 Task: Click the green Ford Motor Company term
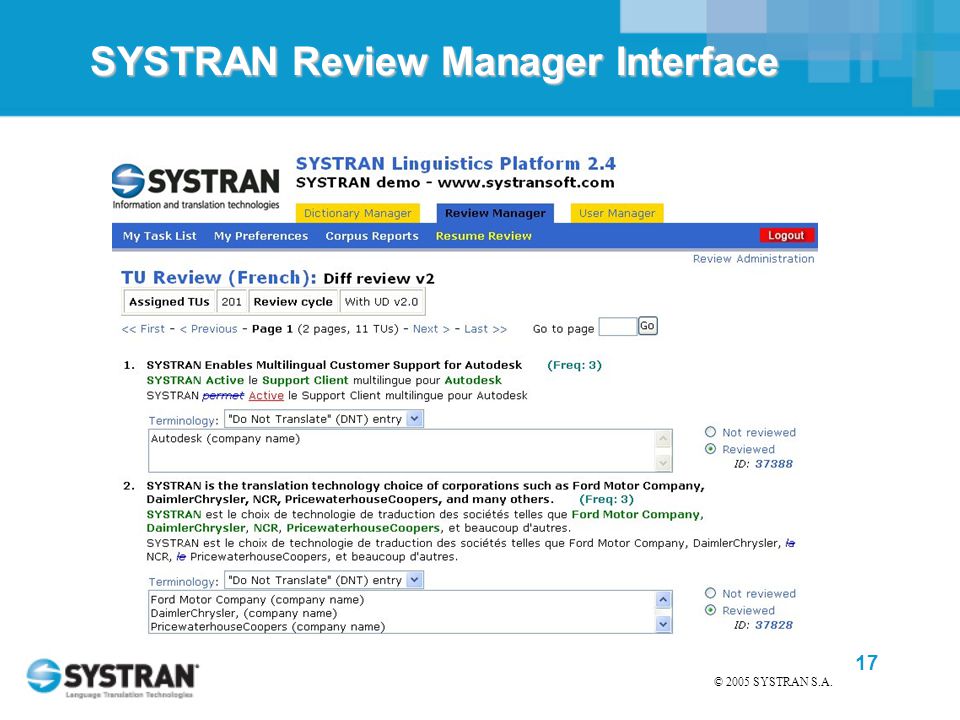(636, 514)
